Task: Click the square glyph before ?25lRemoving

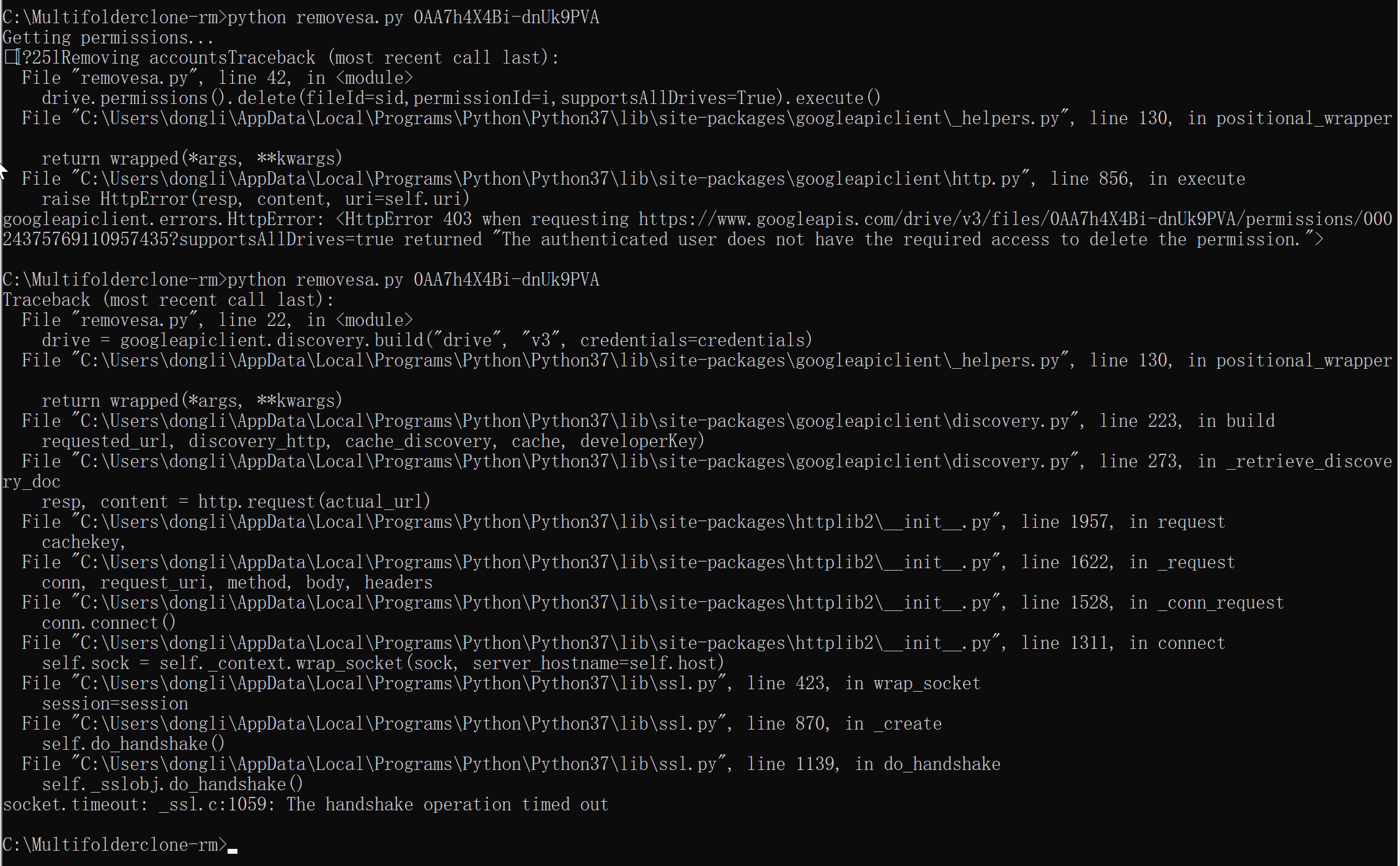Action: pos(11,58)
